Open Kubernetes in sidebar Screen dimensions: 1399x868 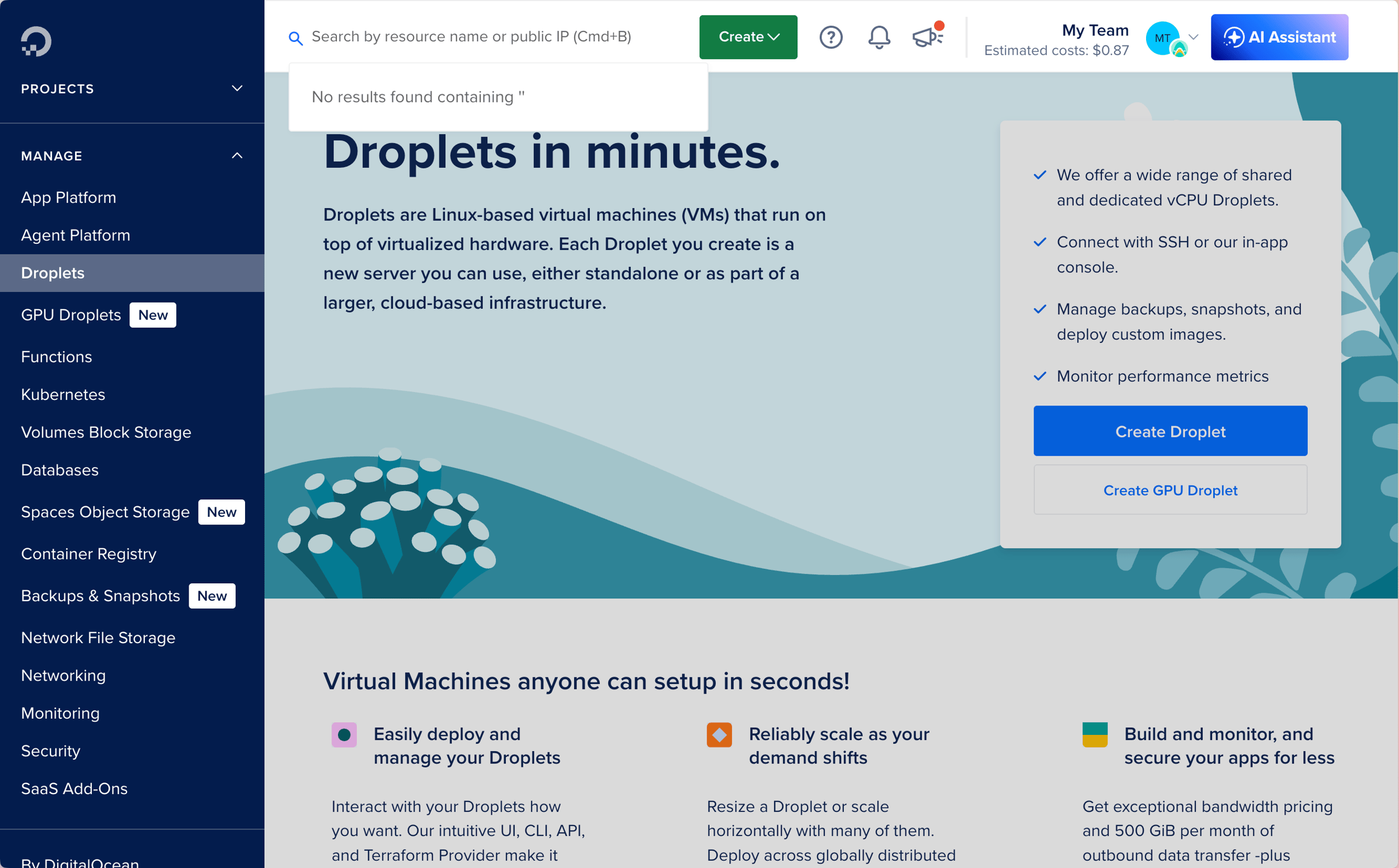(x=63, y=394)
